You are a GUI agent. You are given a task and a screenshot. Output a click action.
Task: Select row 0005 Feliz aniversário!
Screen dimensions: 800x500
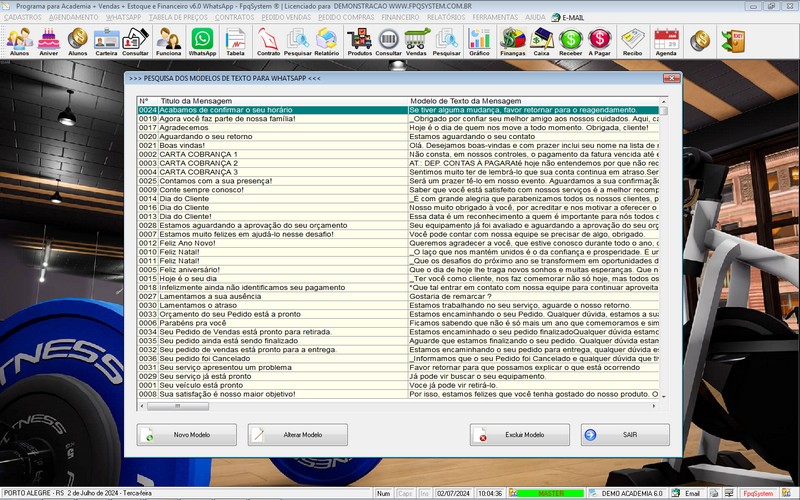click(x=398, y=270)
